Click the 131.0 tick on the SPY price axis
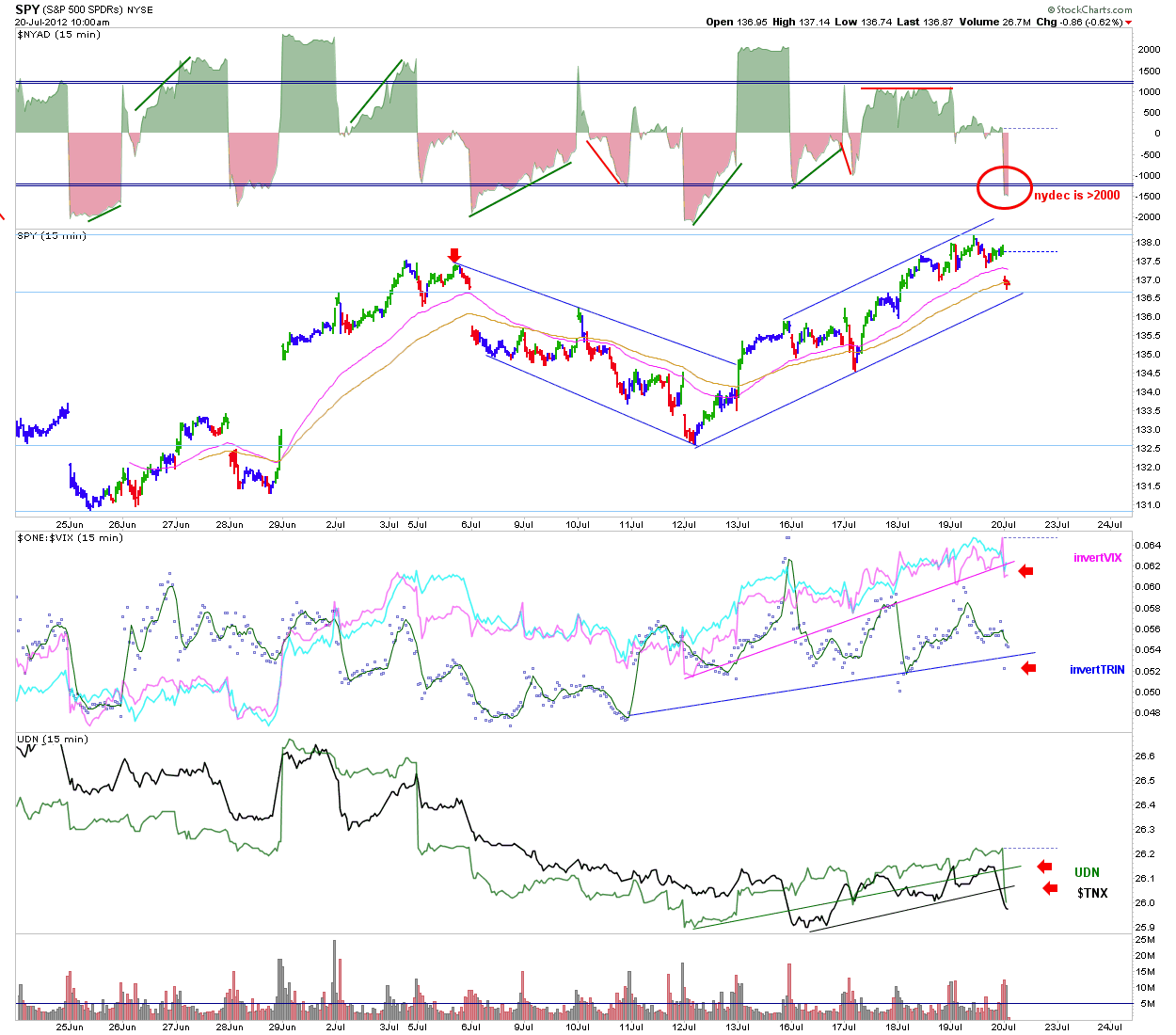Image resolution: width=1176 pixels, height=1035 pixels. point(1149,504)
